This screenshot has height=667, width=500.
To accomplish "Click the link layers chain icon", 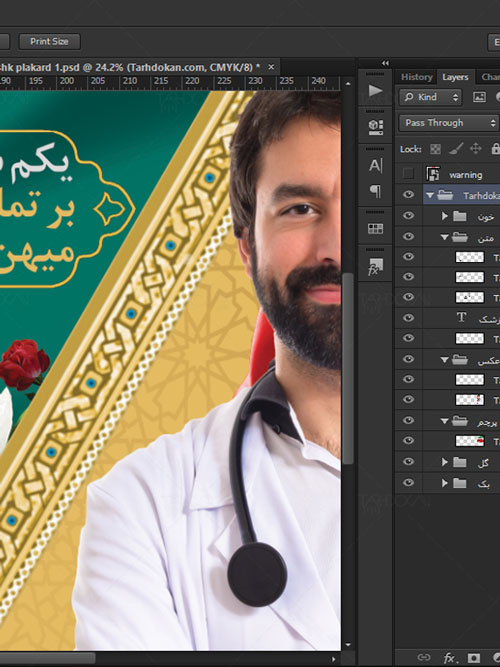I will (424, 657).
